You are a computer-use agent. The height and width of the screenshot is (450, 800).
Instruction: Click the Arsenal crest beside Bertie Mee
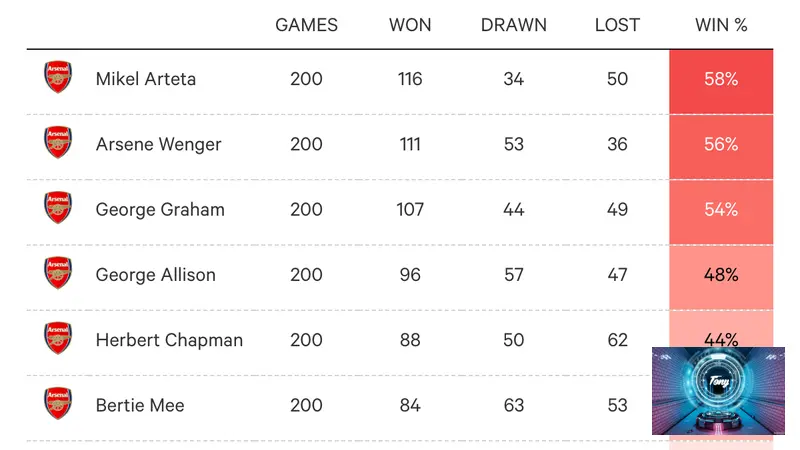[58, 404]
